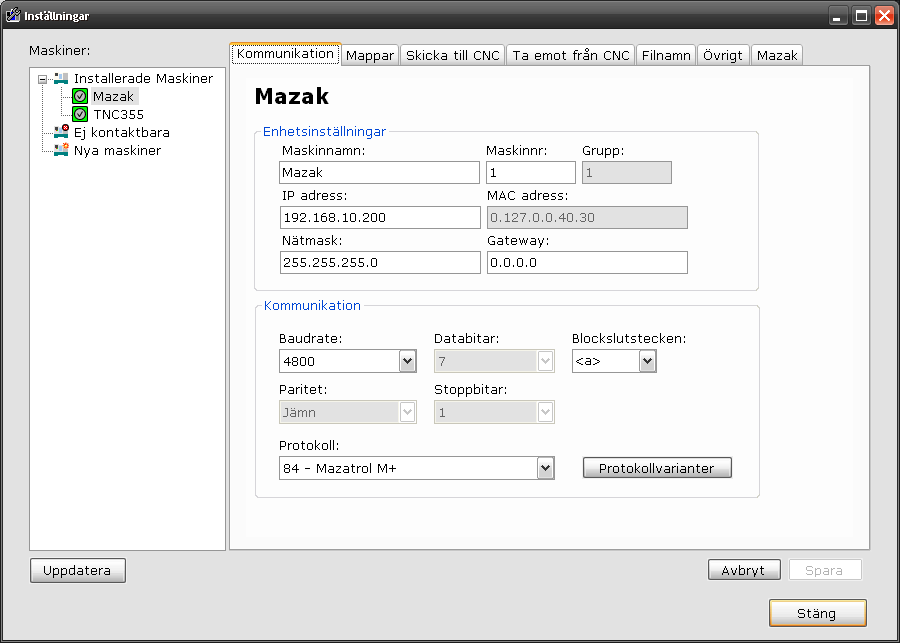Viewport: 900px width, 643px height.
Task: Maximize the Inställningar window
Action: click(x=861, y=16)
